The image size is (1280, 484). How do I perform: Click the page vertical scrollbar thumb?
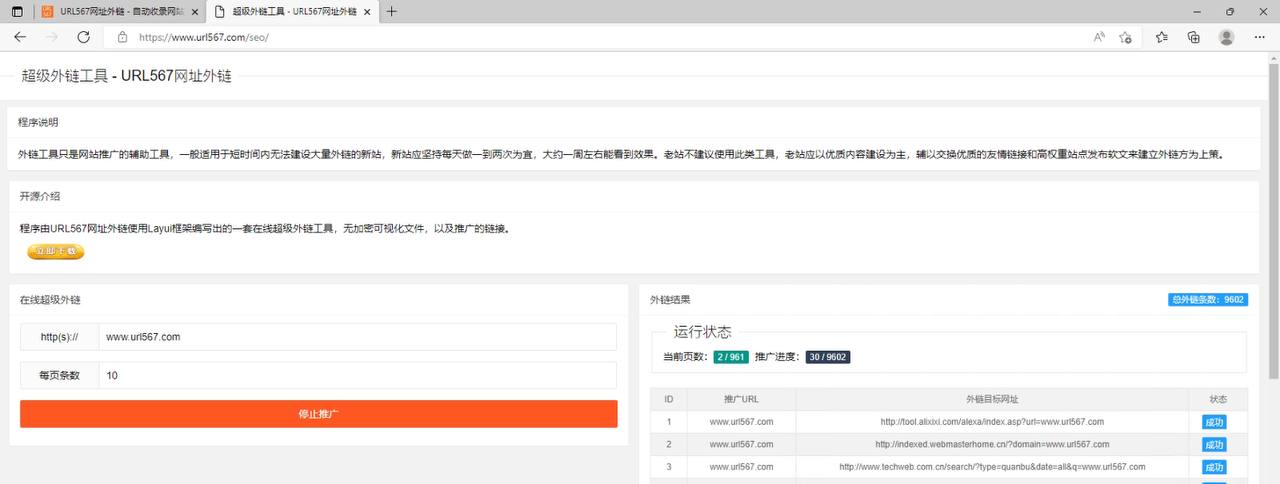(x=1273, y=220)
